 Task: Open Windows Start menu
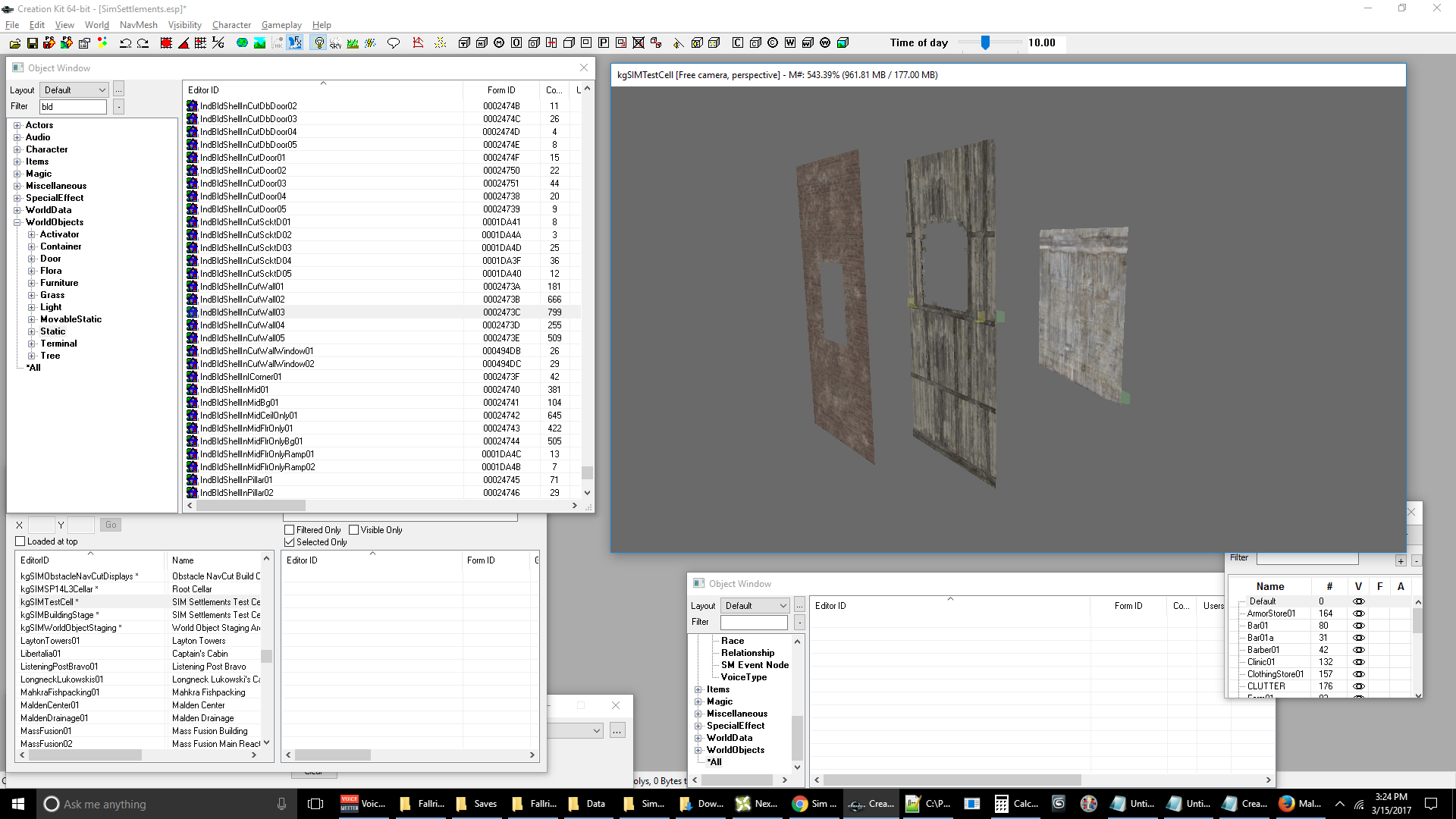point(18,804)
